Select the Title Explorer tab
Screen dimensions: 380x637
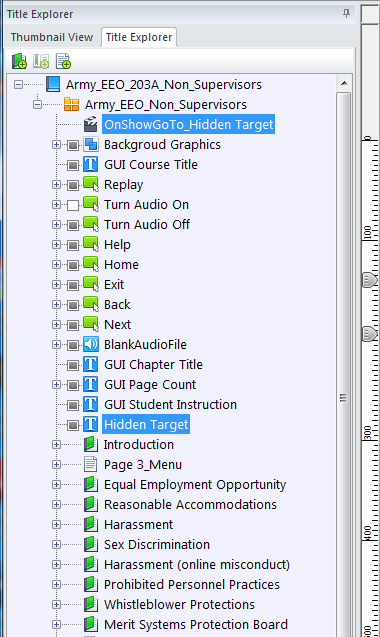(139, 37)
